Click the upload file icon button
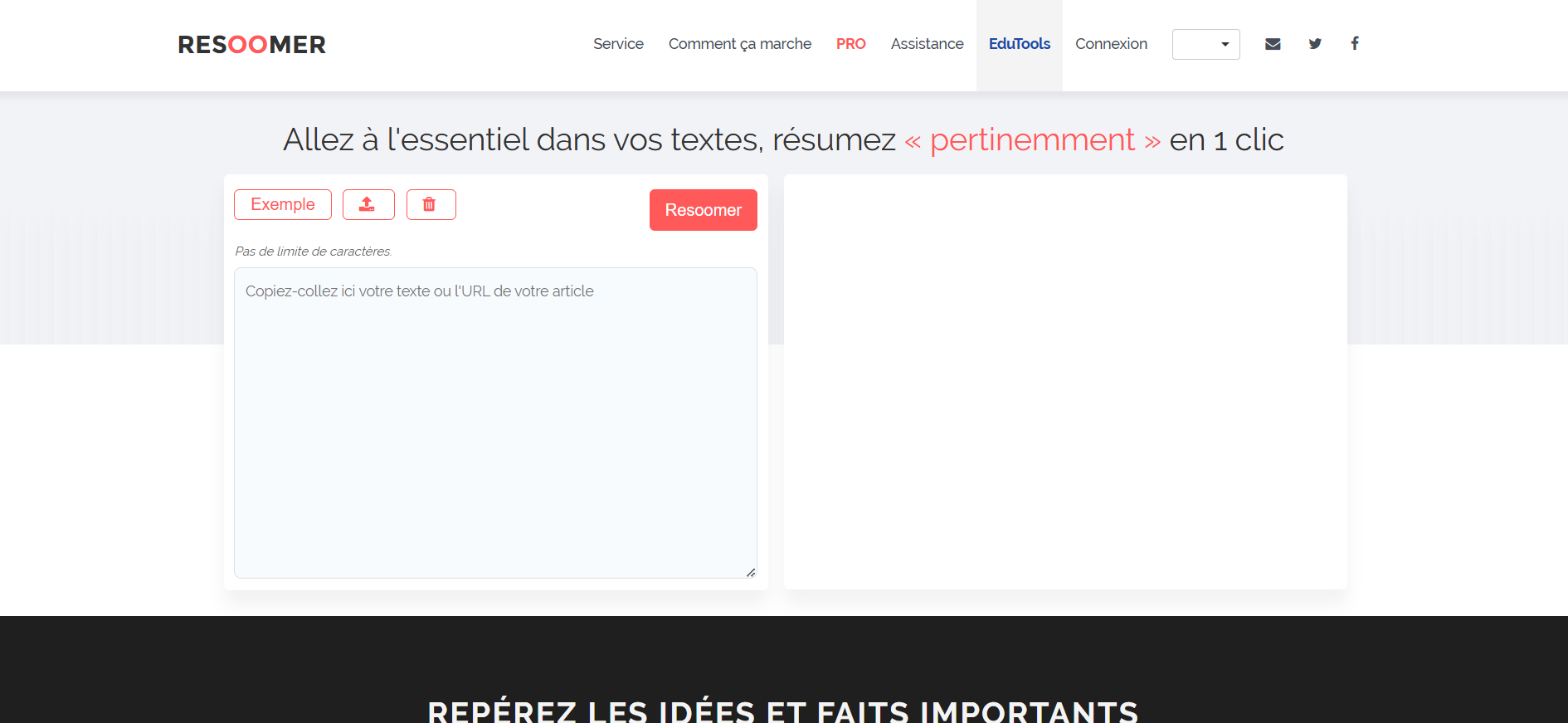Image resolution: width=1568 pixels, height=723 pixels. 368,204
